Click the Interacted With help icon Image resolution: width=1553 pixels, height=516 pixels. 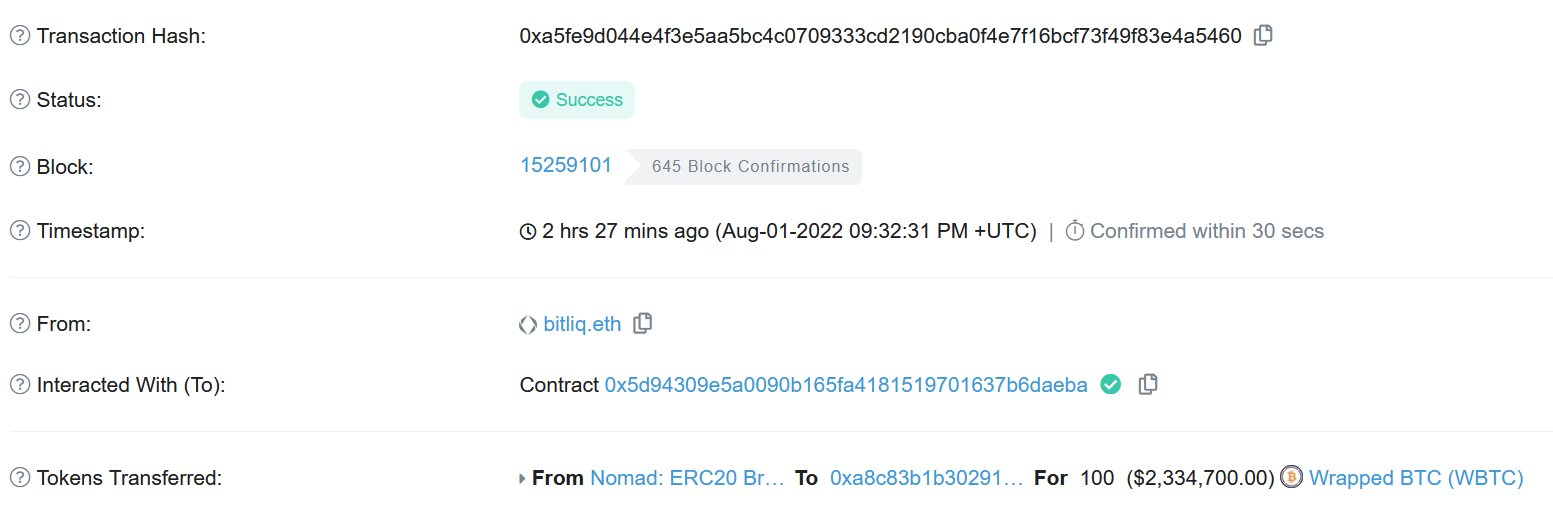19,385
